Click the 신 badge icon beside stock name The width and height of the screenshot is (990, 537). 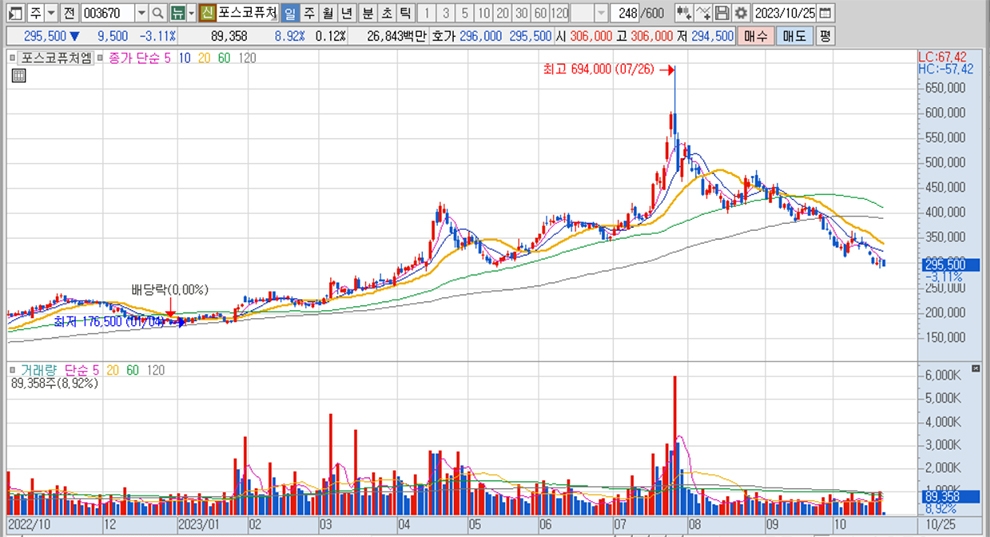207,13
